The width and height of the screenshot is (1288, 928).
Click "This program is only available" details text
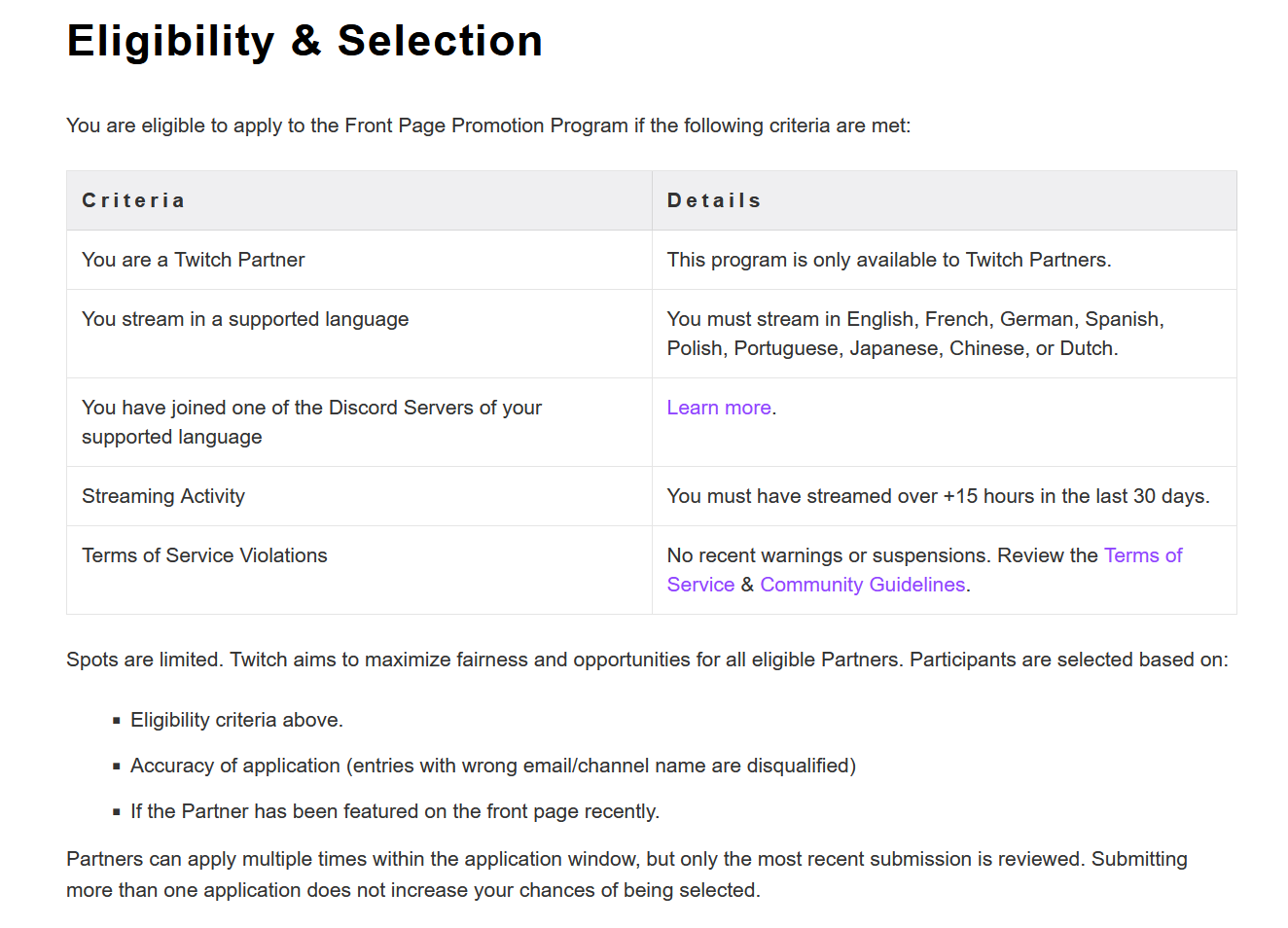point(888,260)
